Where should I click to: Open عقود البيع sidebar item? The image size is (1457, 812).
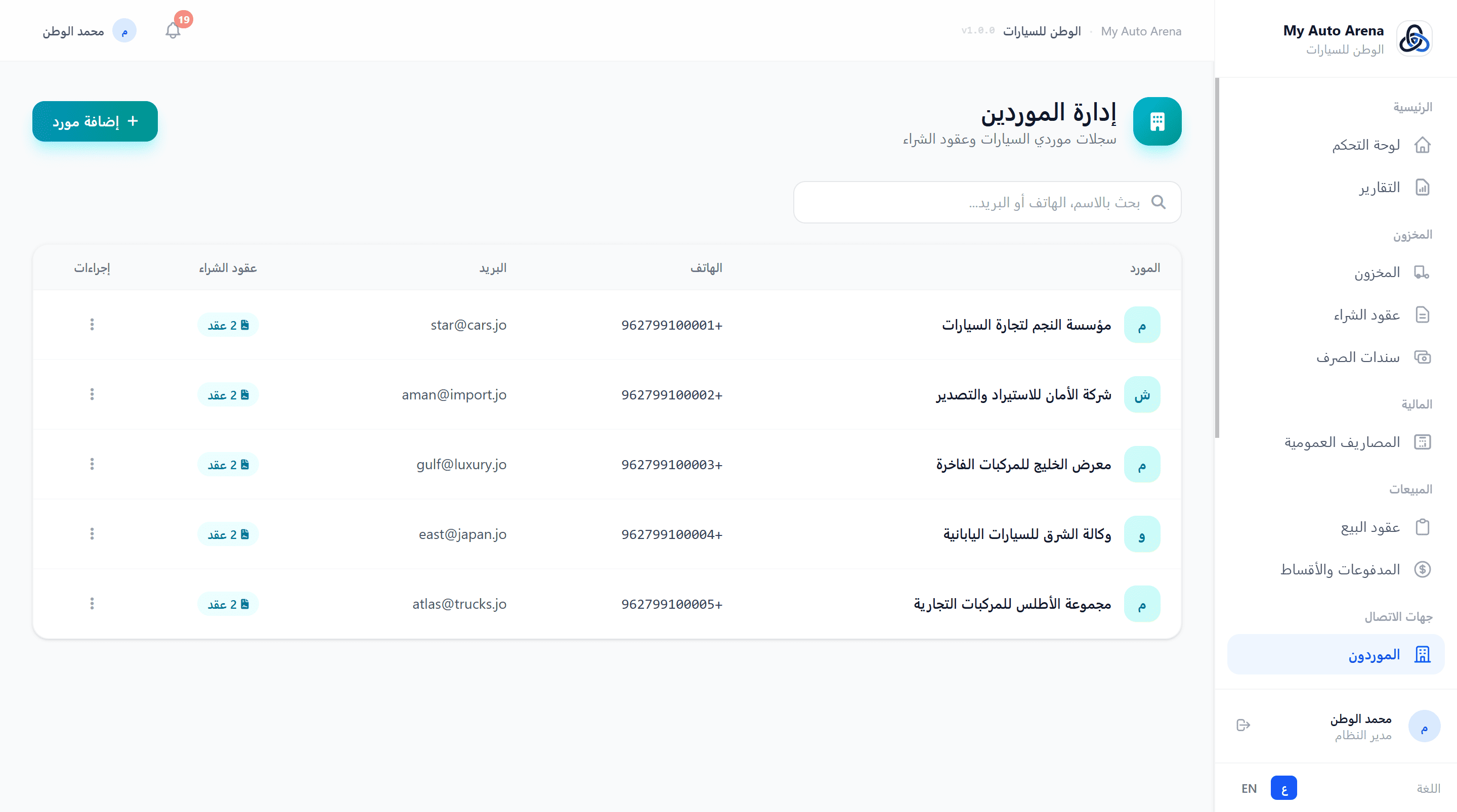tap(1336, 527)
